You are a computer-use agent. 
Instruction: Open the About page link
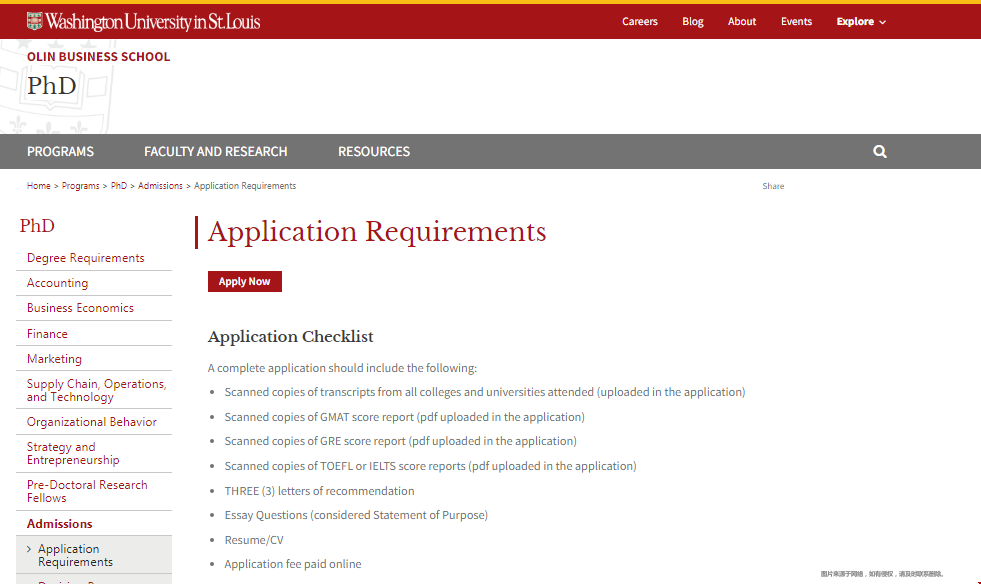[741, 21]
